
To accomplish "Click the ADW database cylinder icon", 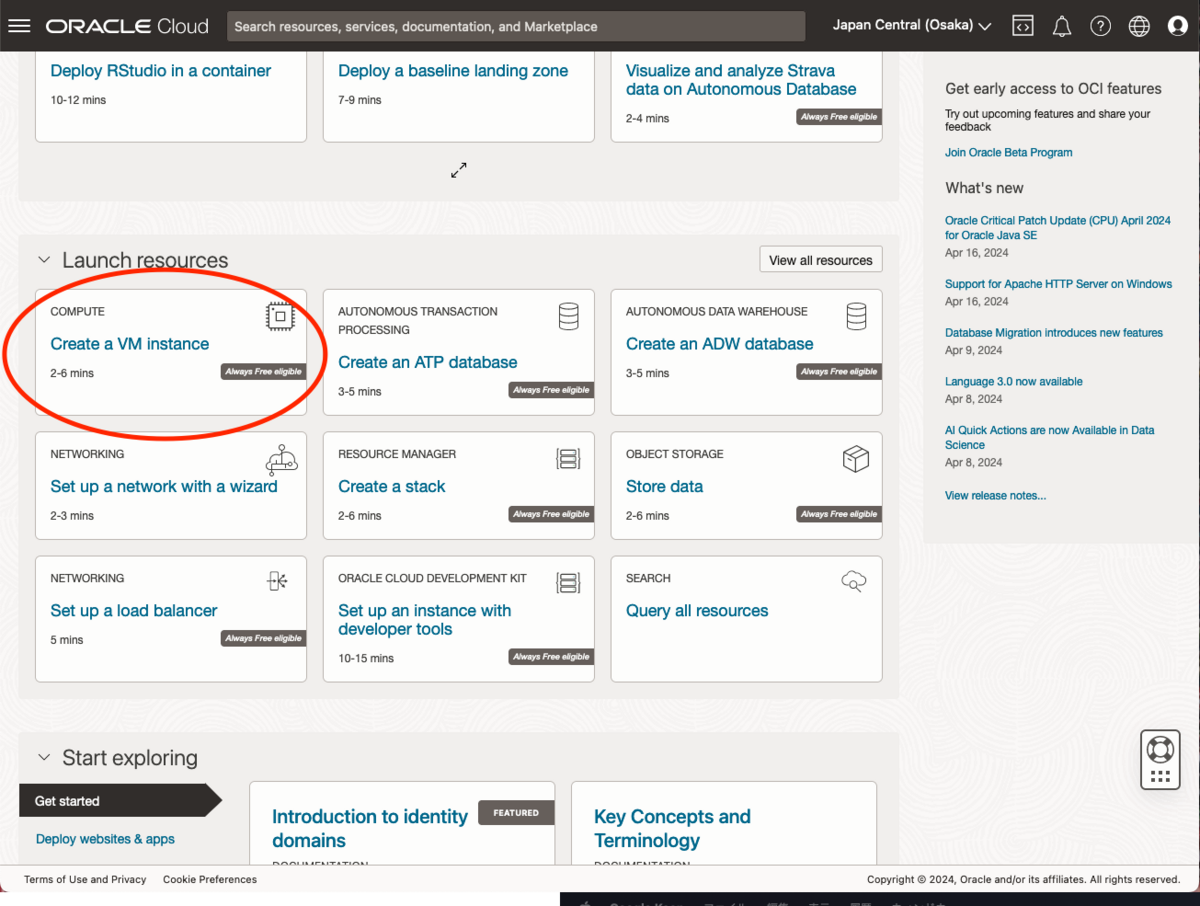I will [856, 317].
